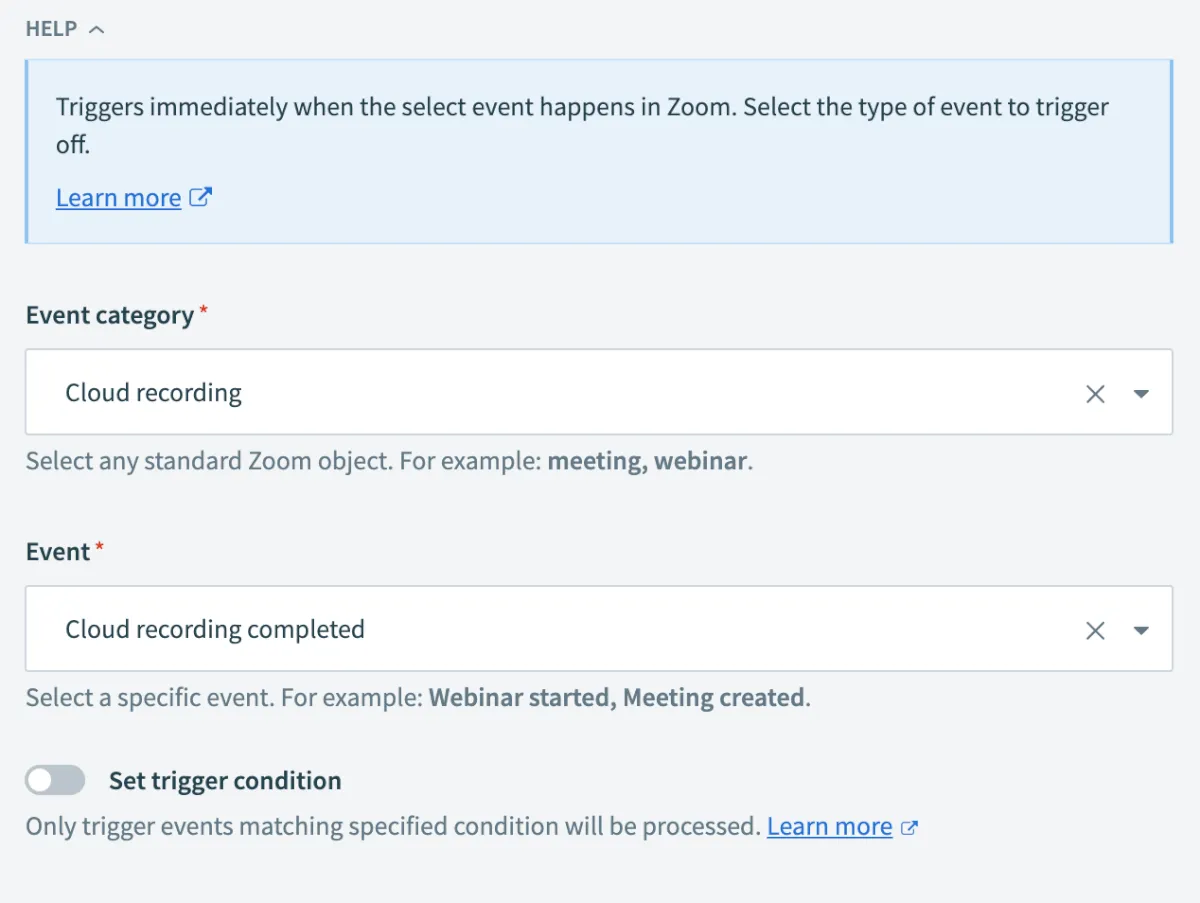Click the Set trigger condition label
This screenshot has width=1200, height=903.
(225, 781)
